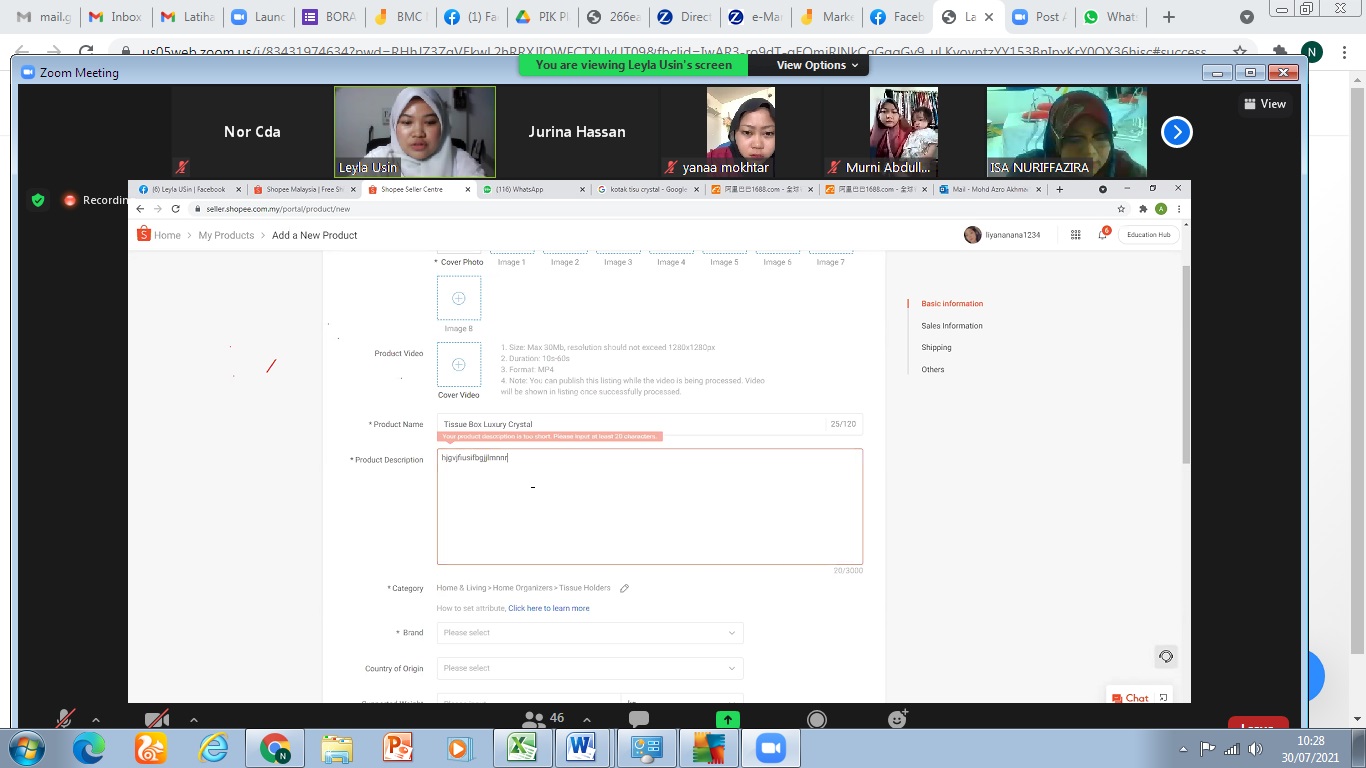Image resolution: width=1366 pixels, height=768 pixels.
Task: Click the Windows Start button
Action: pos(26,747)
